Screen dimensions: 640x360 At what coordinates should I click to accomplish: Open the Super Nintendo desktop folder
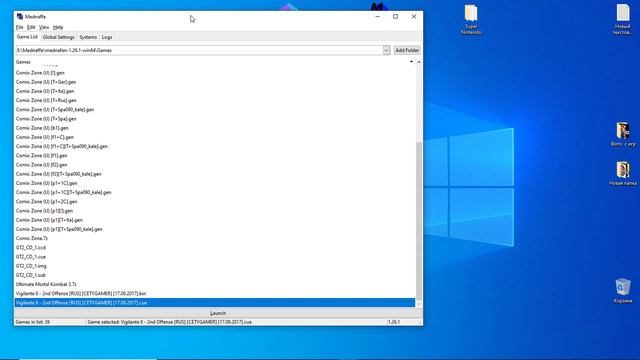point(471,19)
